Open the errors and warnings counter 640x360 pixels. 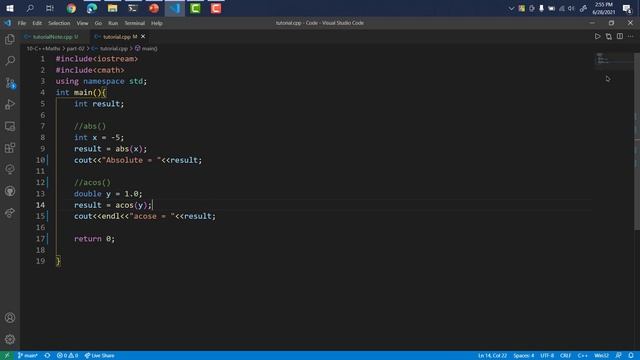tap(67, 356)
